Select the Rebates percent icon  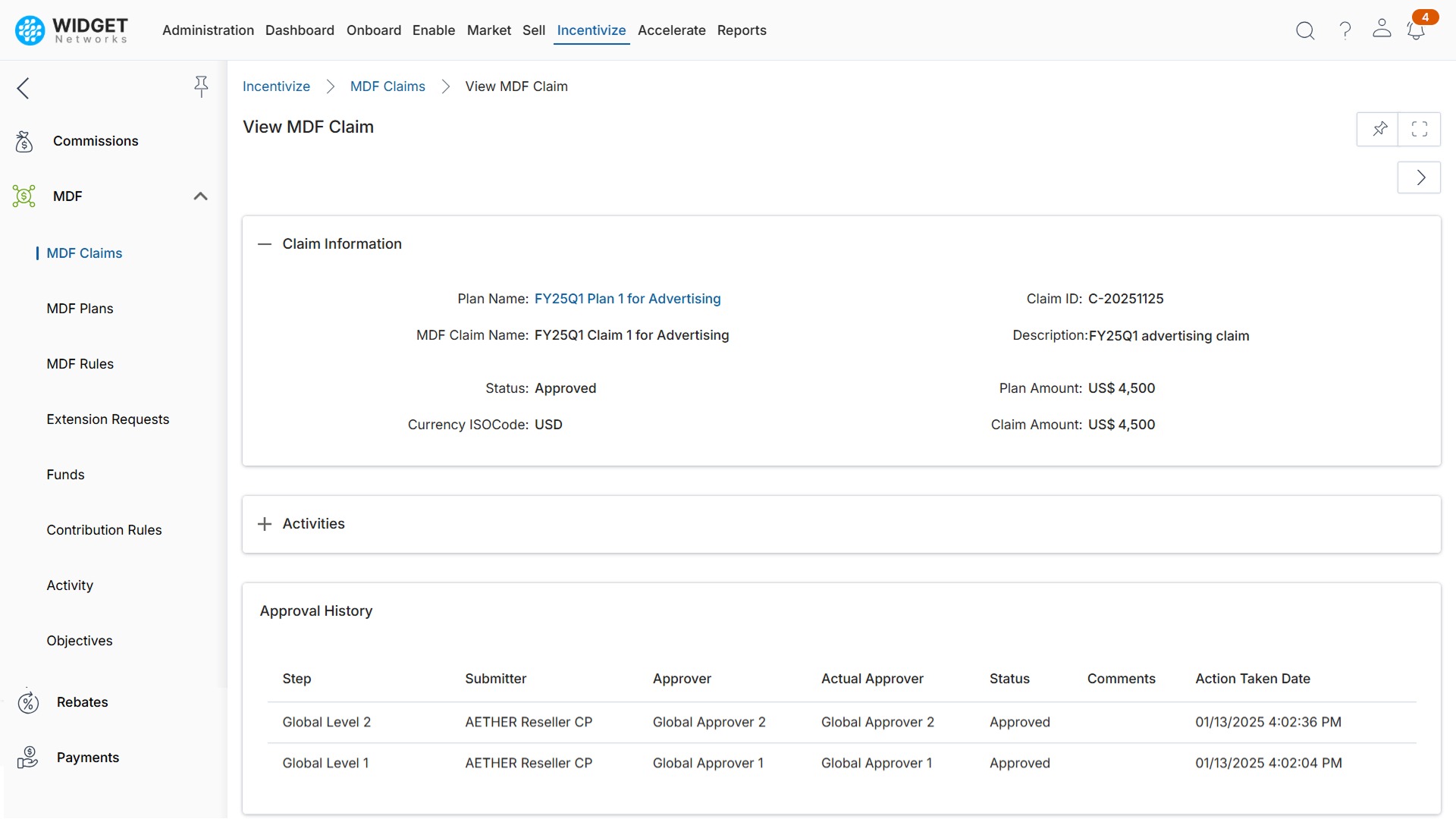(28, 702)
